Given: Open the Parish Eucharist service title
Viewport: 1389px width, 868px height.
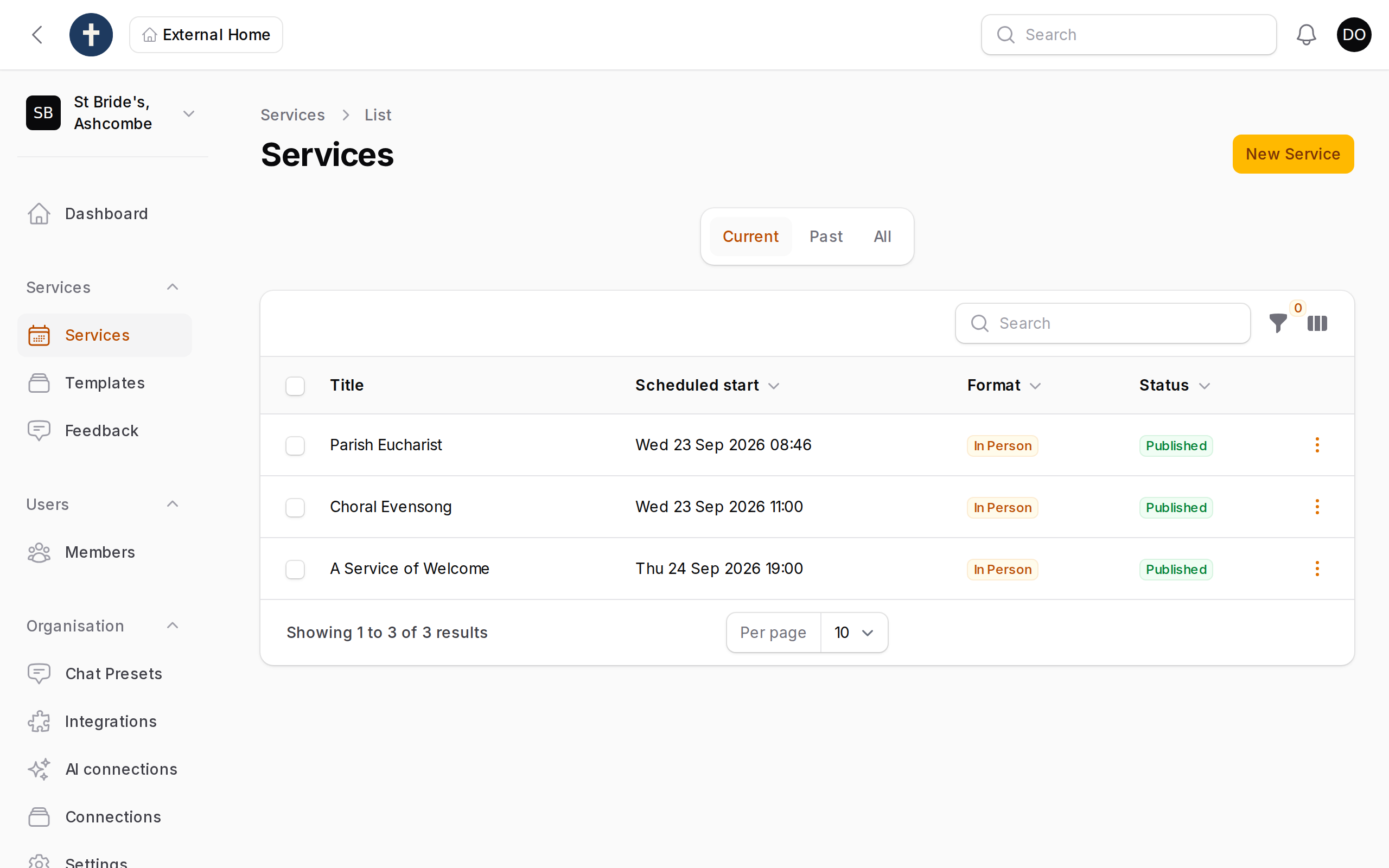Looking at the screenshot, I should coord(386,445).
